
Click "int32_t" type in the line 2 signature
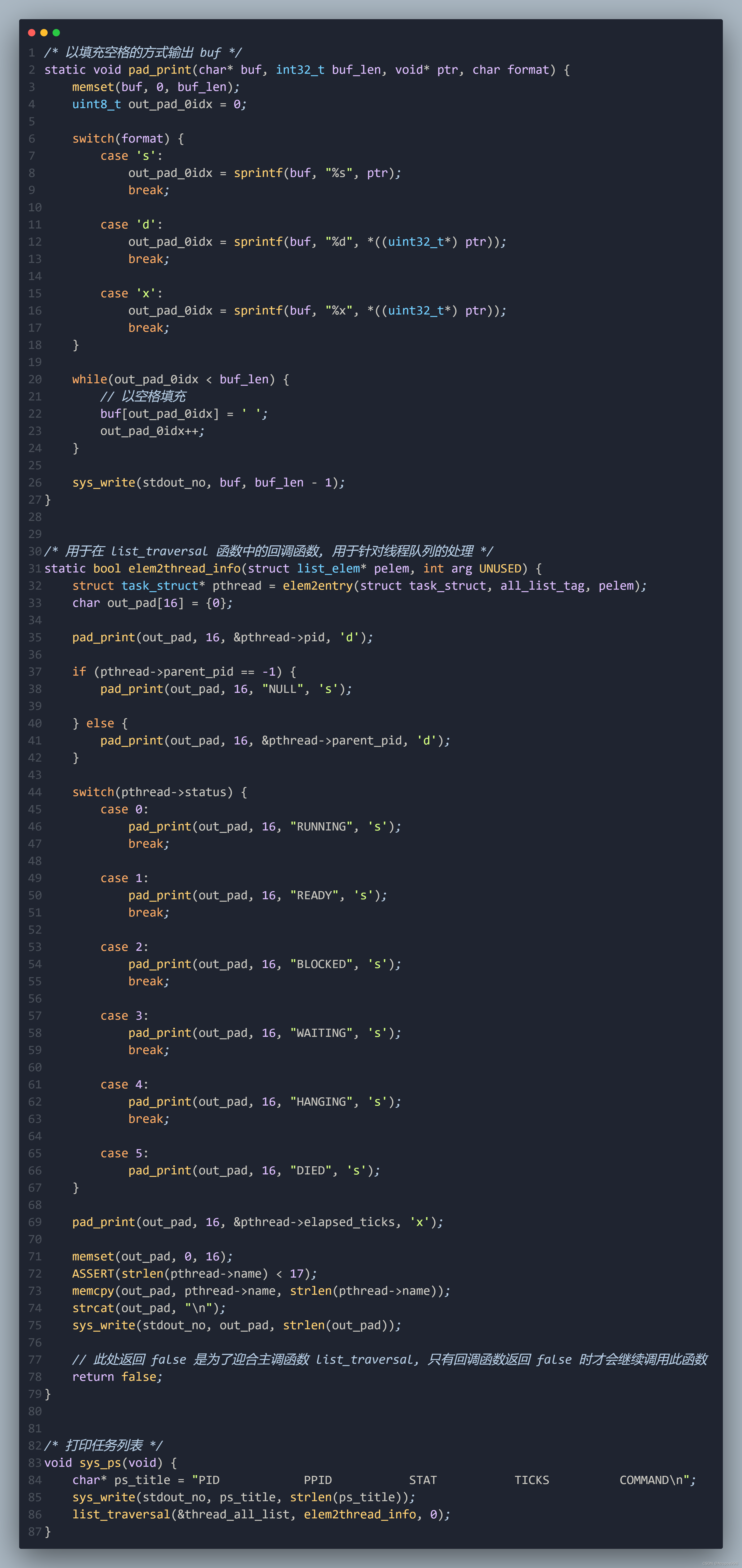coord(300,70)
